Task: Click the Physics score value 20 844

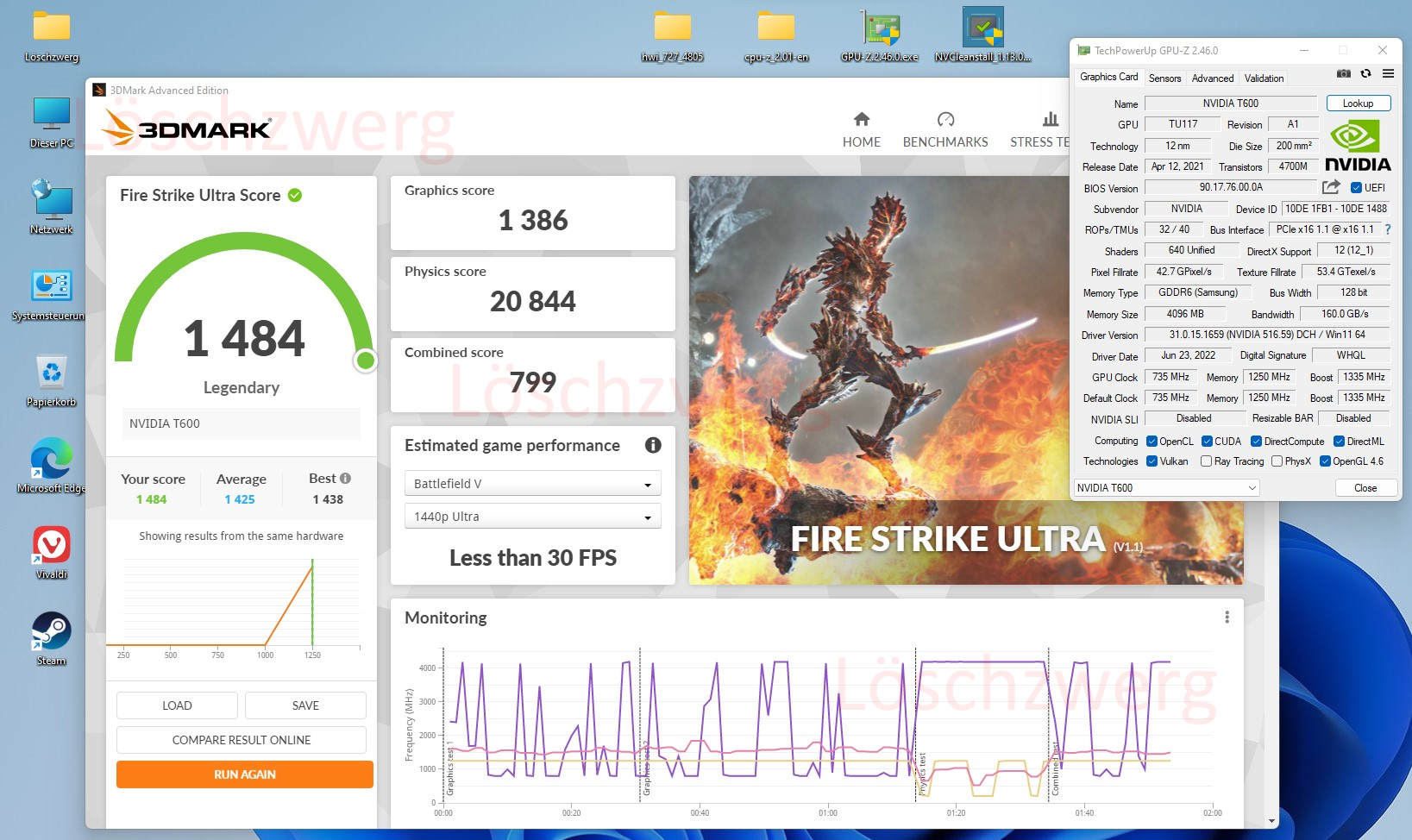Action: [x=533, y=302]
